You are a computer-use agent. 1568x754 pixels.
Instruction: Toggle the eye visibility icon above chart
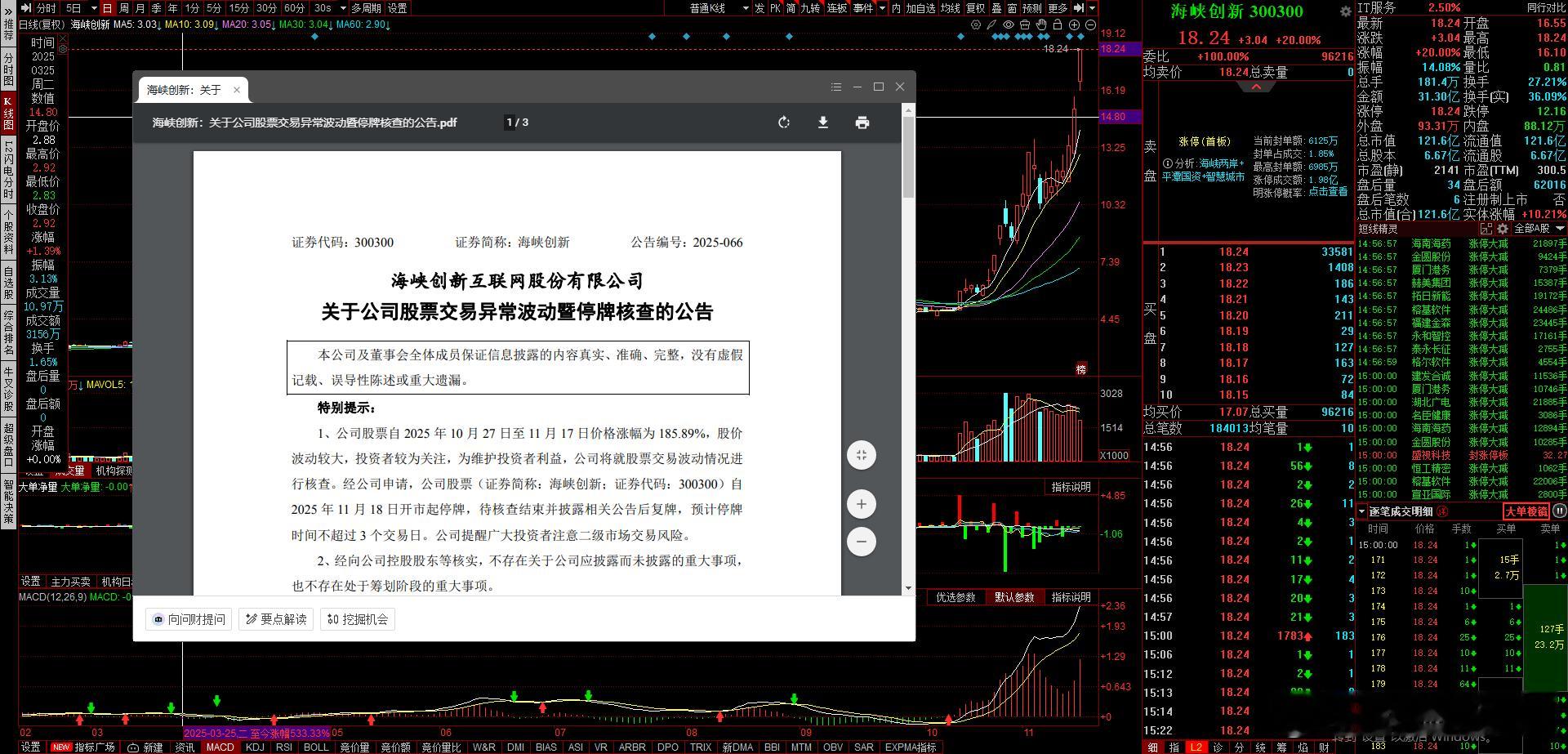pos(1009,25)
